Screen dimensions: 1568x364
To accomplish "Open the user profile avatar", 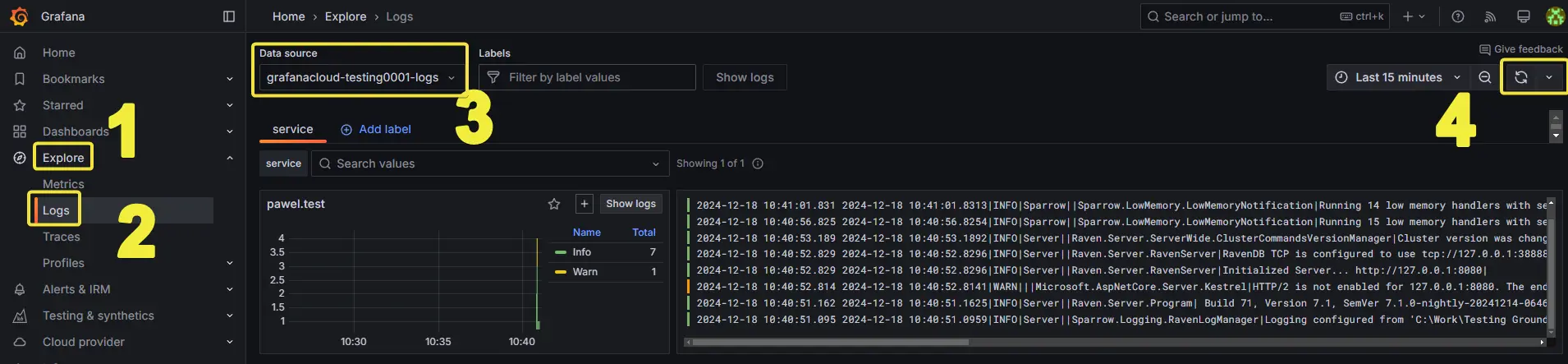I will click(1555, 16).
